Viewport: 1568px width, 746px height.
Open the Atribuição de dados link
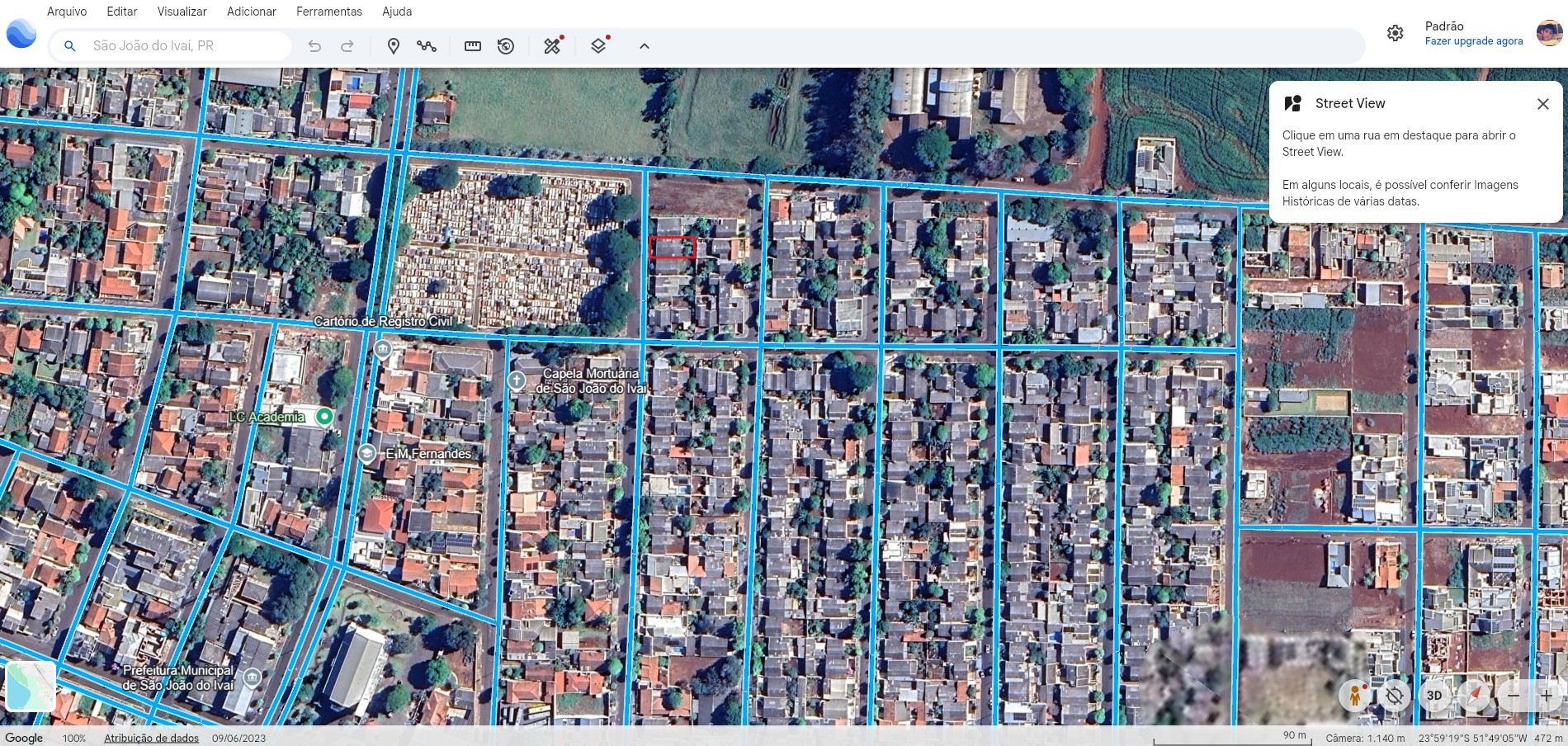[151, 739]
